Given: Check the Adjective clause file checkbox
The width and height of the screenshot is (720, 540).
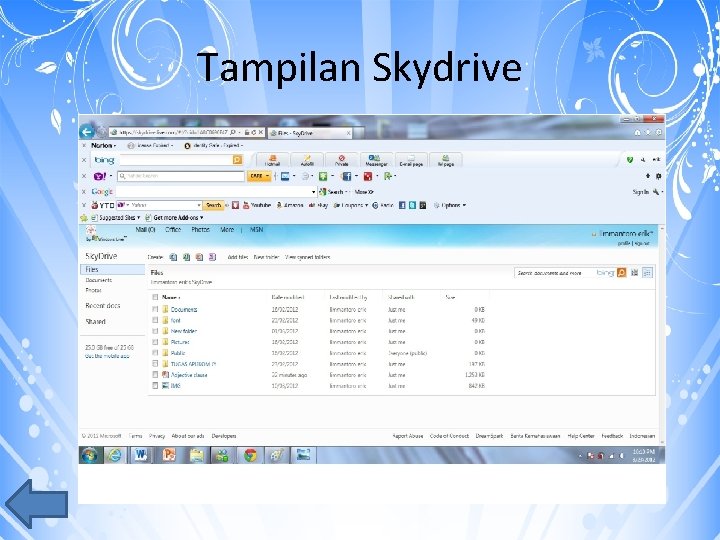Looking at the screenshot, I should (x=155, y=375).
